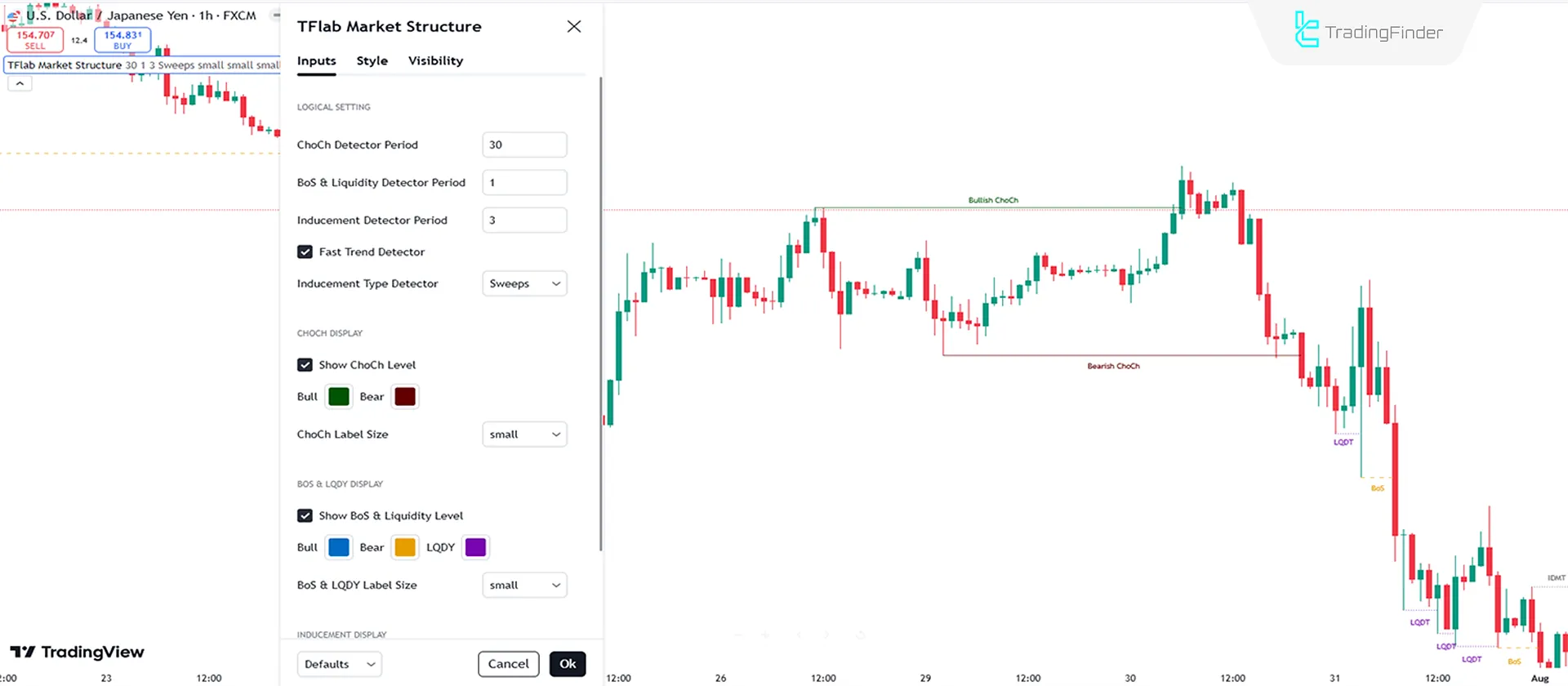Confirm settings with the Ok button
Image resolution: width=1568 pixels, height=686 pixels.
pos(567,664)
